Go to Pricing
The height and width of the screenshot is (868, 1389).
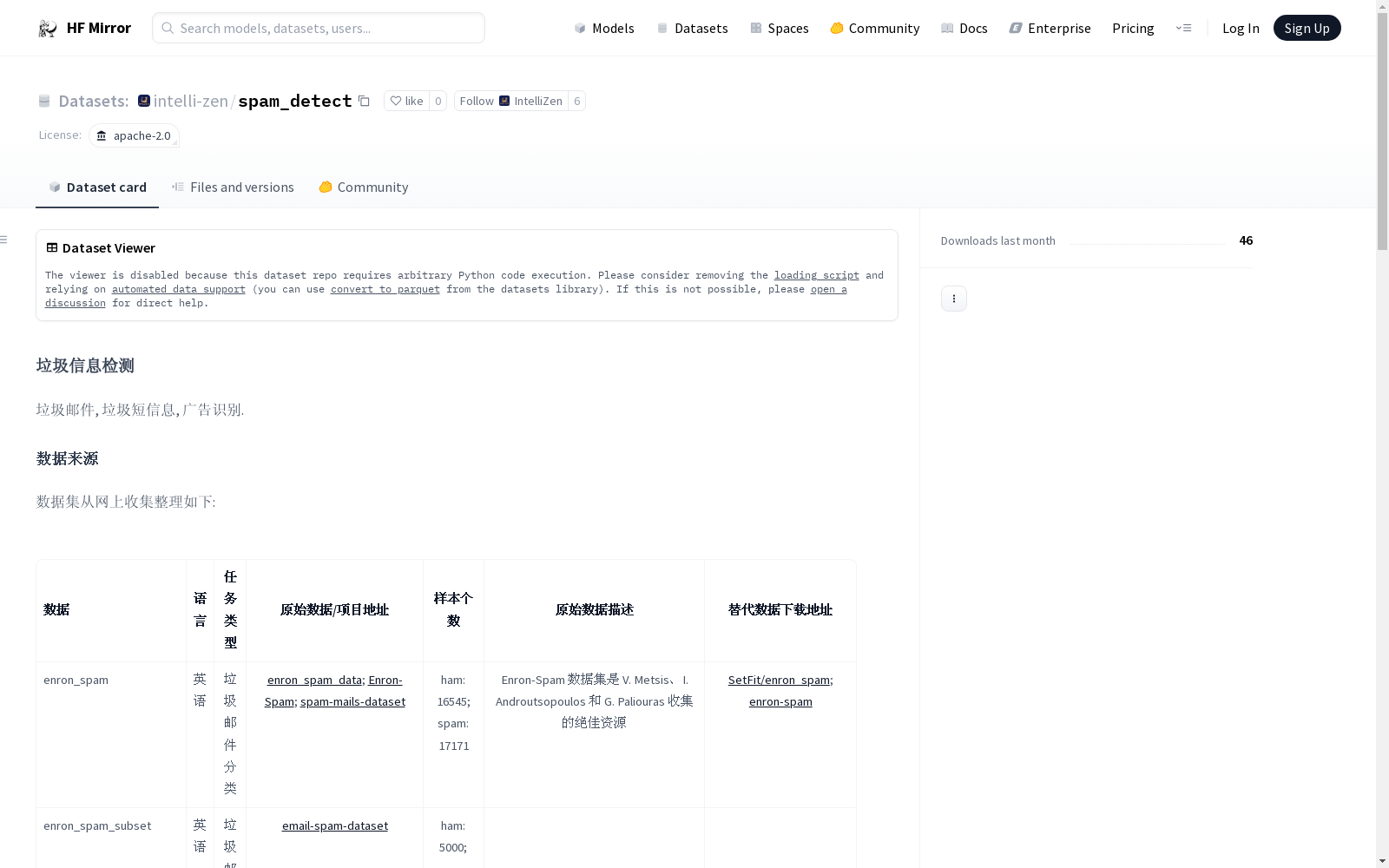pos(1133,28)
